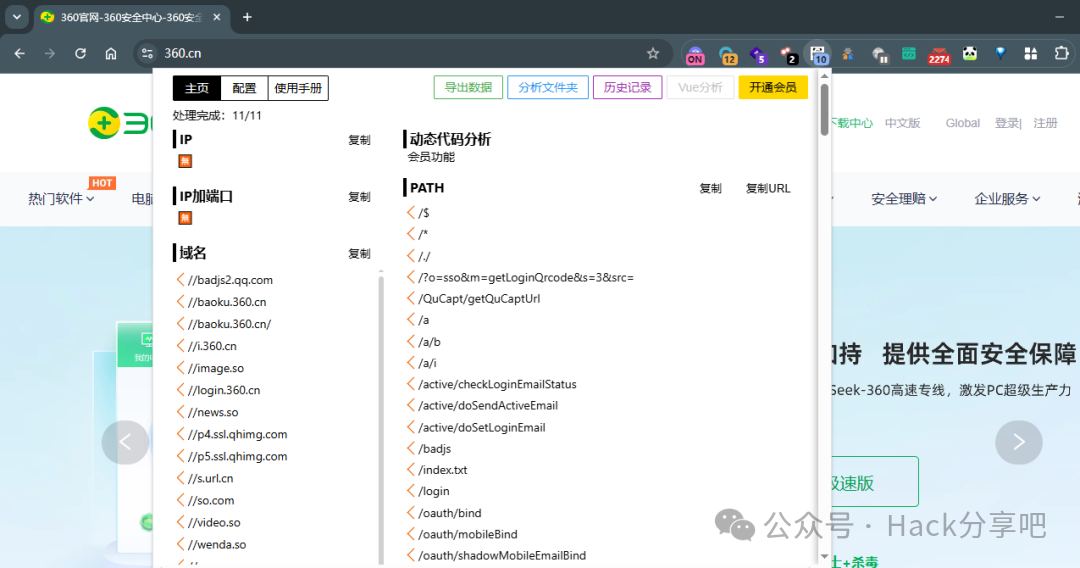1080x568 pixels.
Task: Click the detective hat extension icon
Action: pyautogui.click(x=848, y=54)
